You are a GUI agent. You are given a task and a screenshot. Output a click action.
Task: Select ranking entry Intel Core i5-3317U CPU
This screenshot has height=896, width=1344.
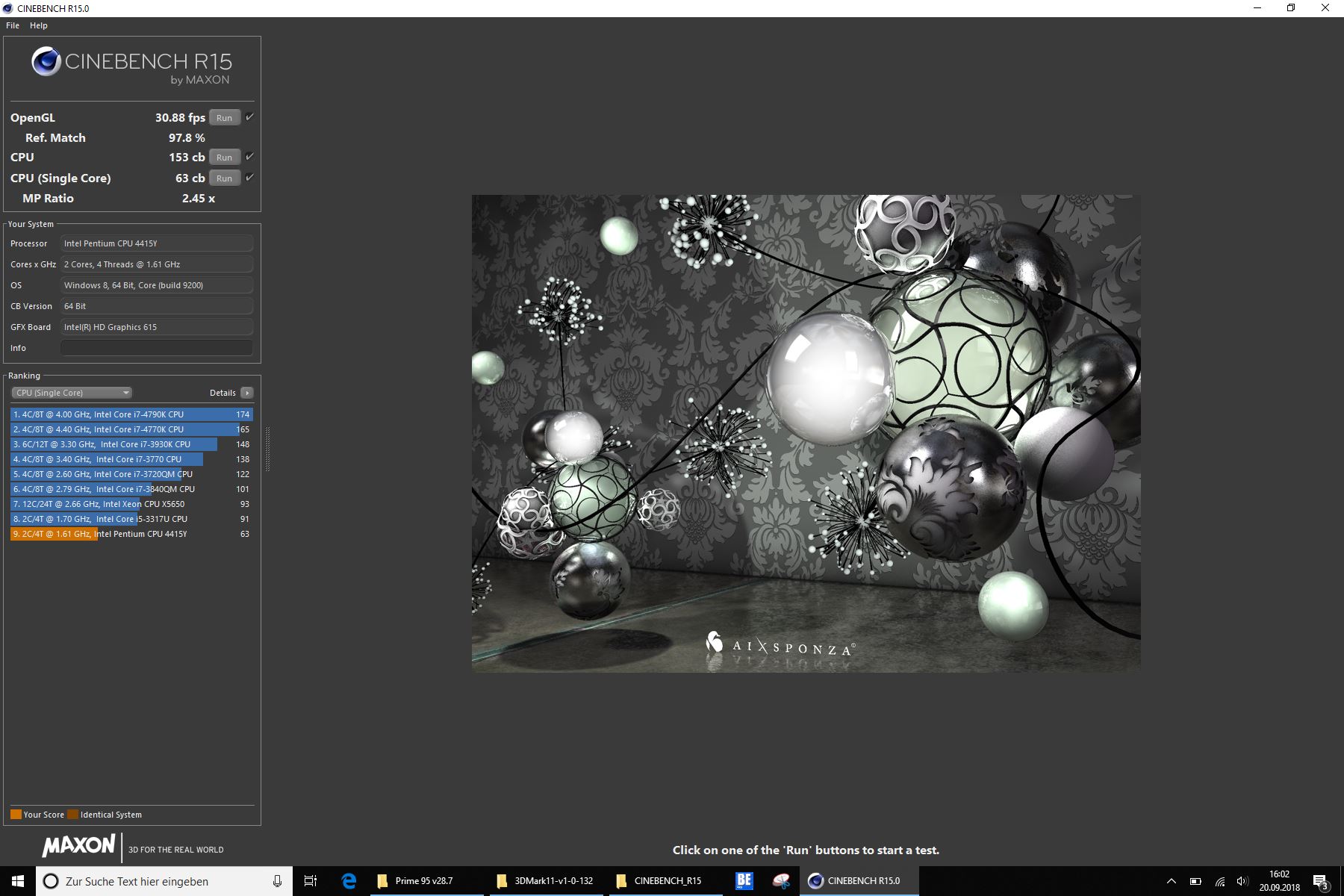tap(132, 519)
